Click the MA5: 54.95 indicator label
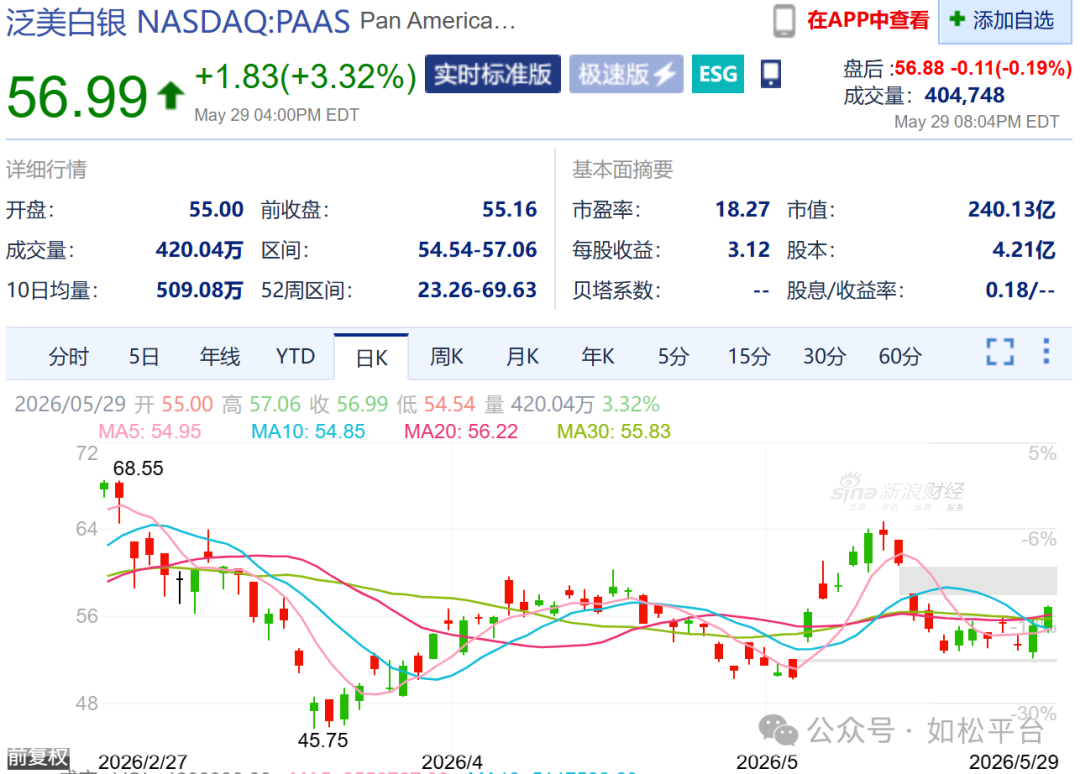Screen dimensions: 1080x774 tap(149, 432)
